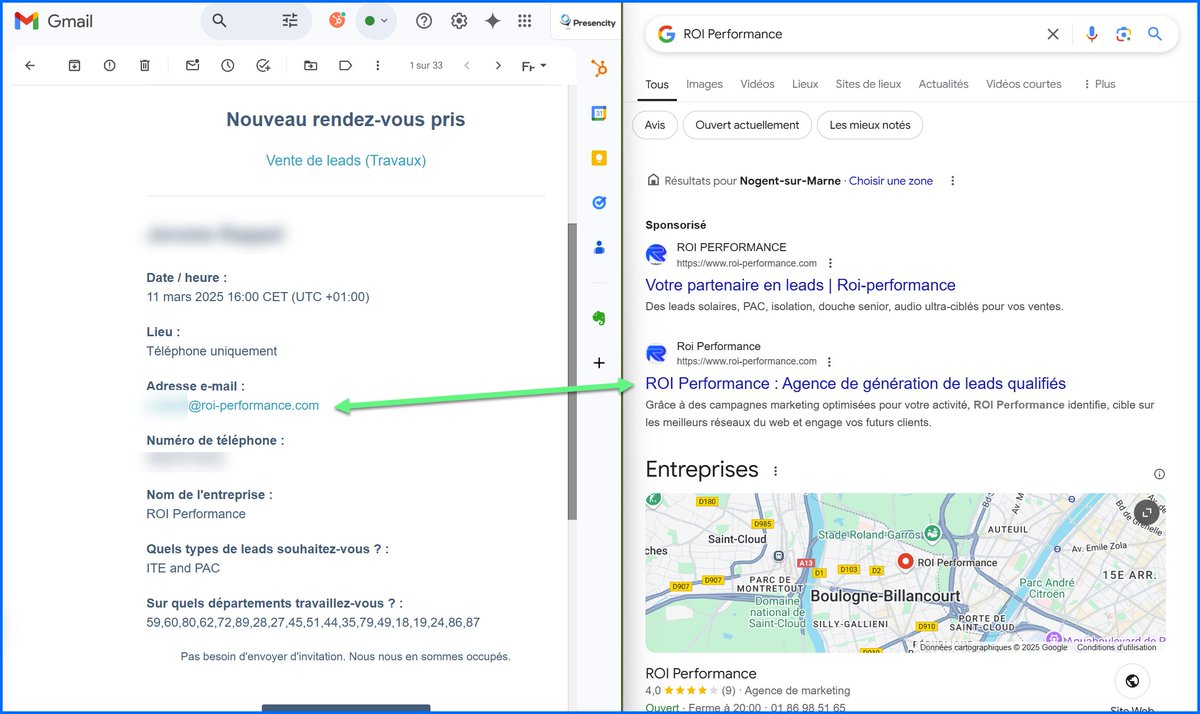
Task: Move to folder icon in Gmail toolbar
Action: pyautogui.click(x=311, y=65)
